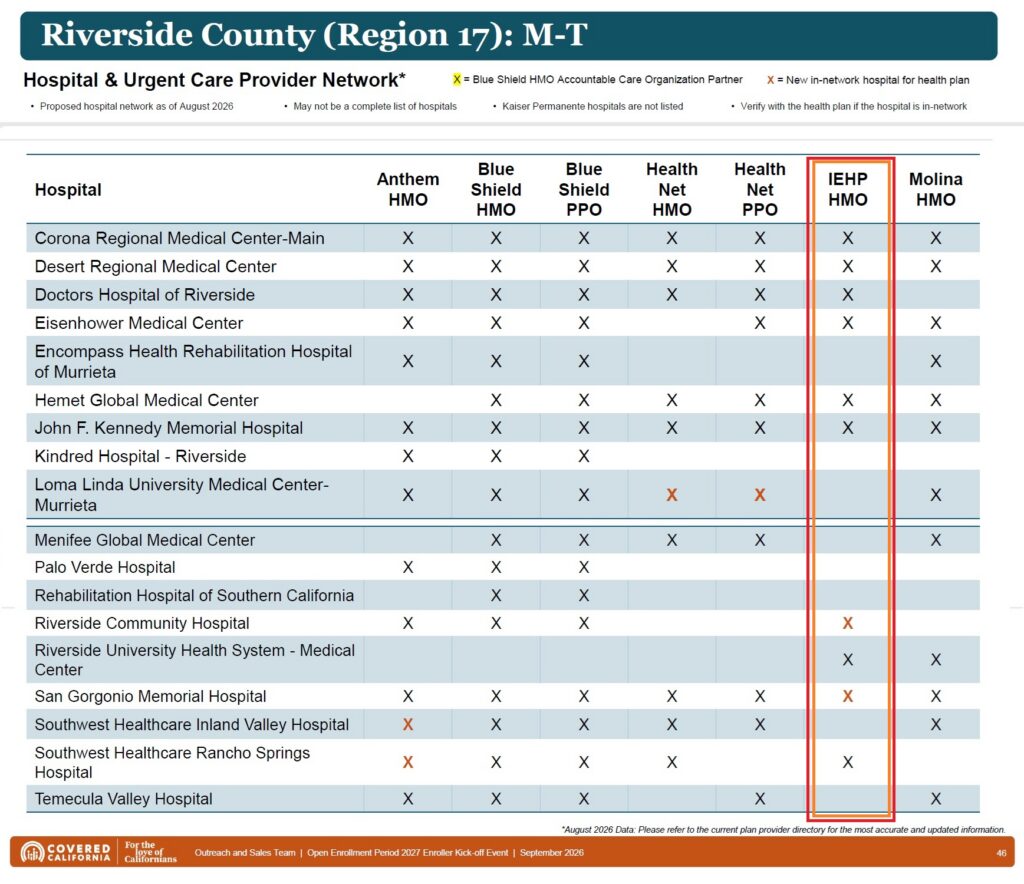This screenshot has height=884, width=1024.
Task: Click the '*August 2026 Data' footnote
Action: point(783,830)
